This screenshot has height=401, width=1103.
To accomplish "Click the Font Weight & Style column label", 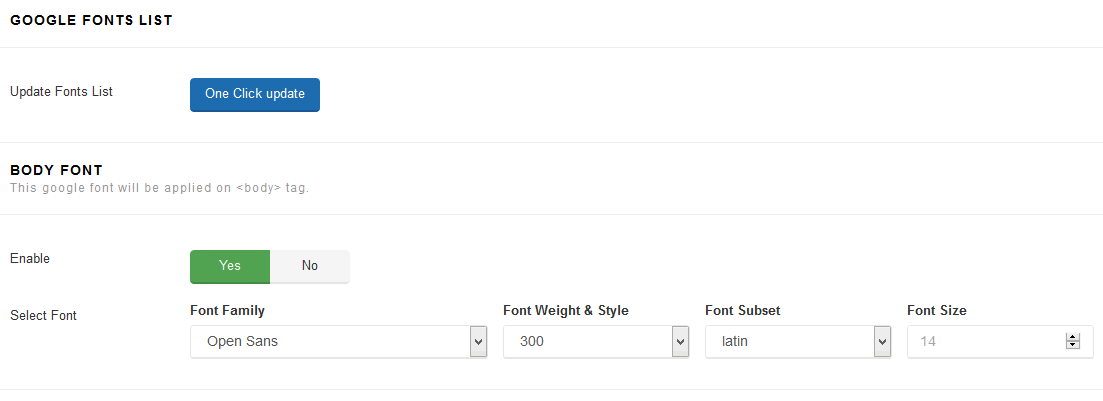I will (566, 310).
